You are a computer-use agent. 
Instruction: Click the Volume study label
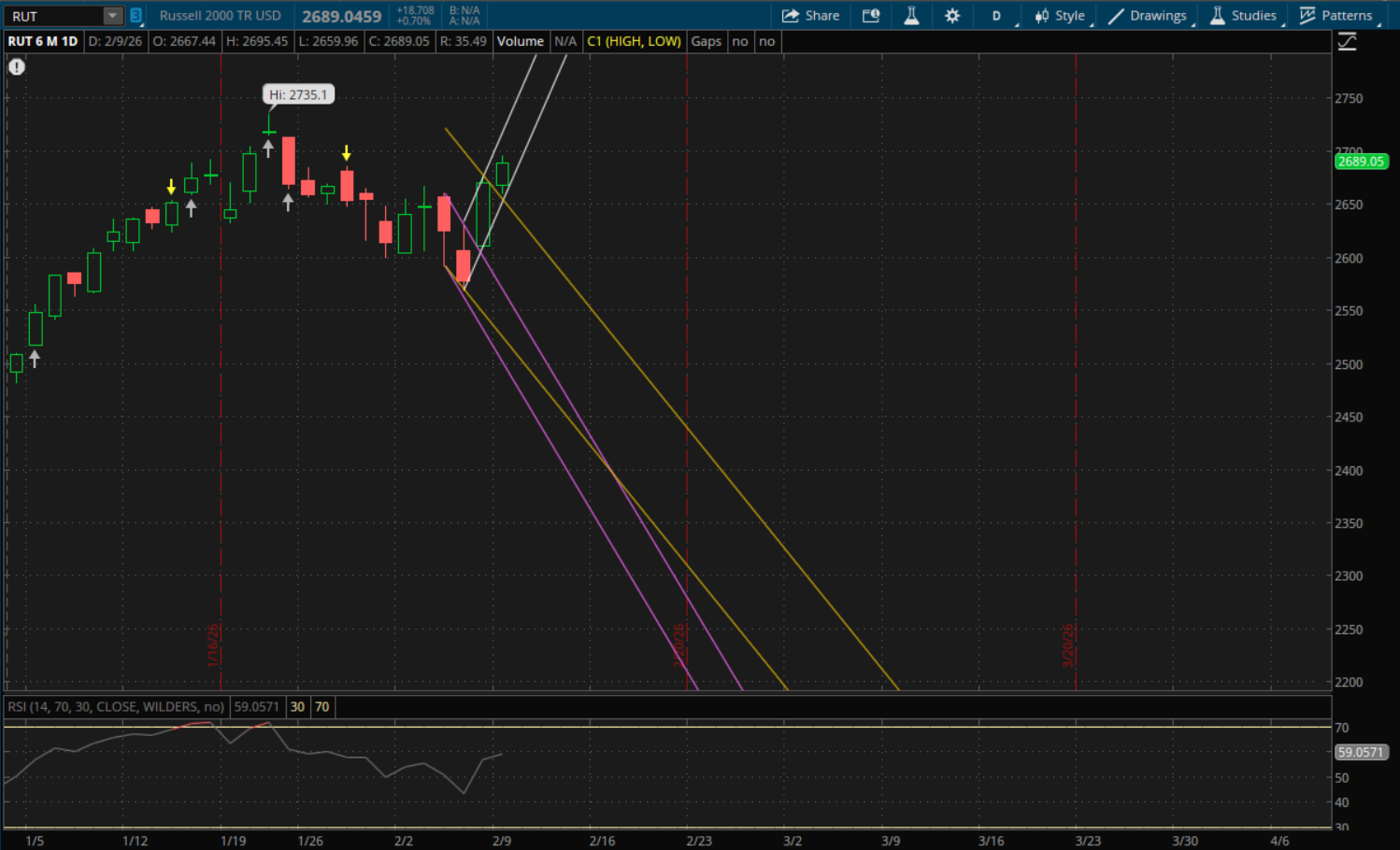[520, 41]
